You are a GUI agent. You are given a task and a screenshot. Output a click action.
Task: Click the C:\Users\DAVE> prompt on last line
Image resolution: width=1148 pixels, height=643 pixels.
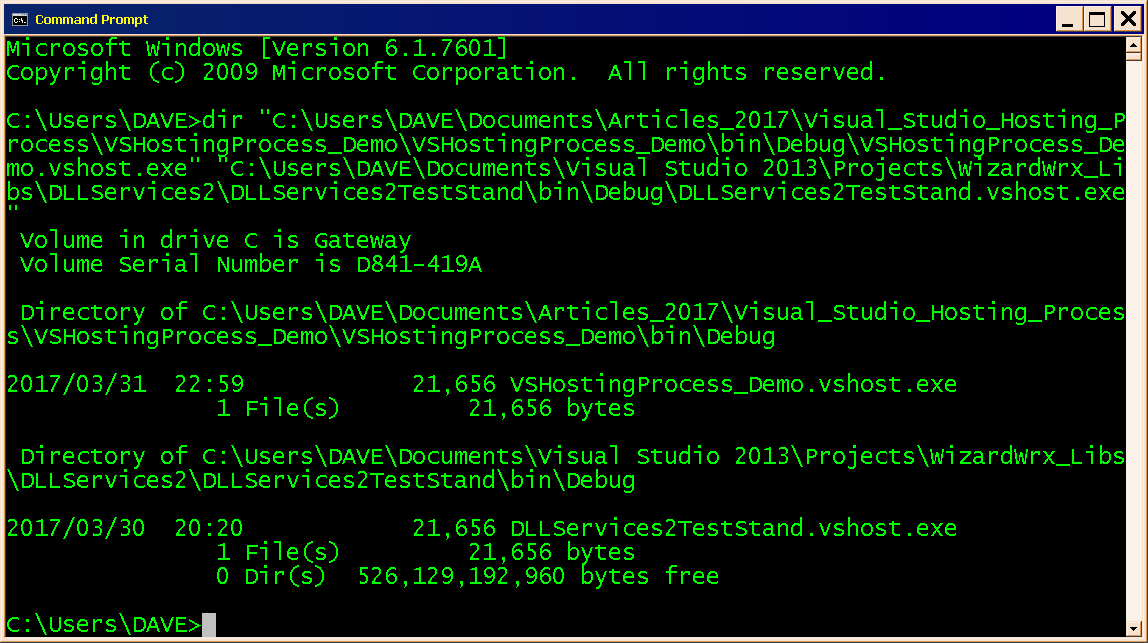pyautogui.click(x=103, y=625)
